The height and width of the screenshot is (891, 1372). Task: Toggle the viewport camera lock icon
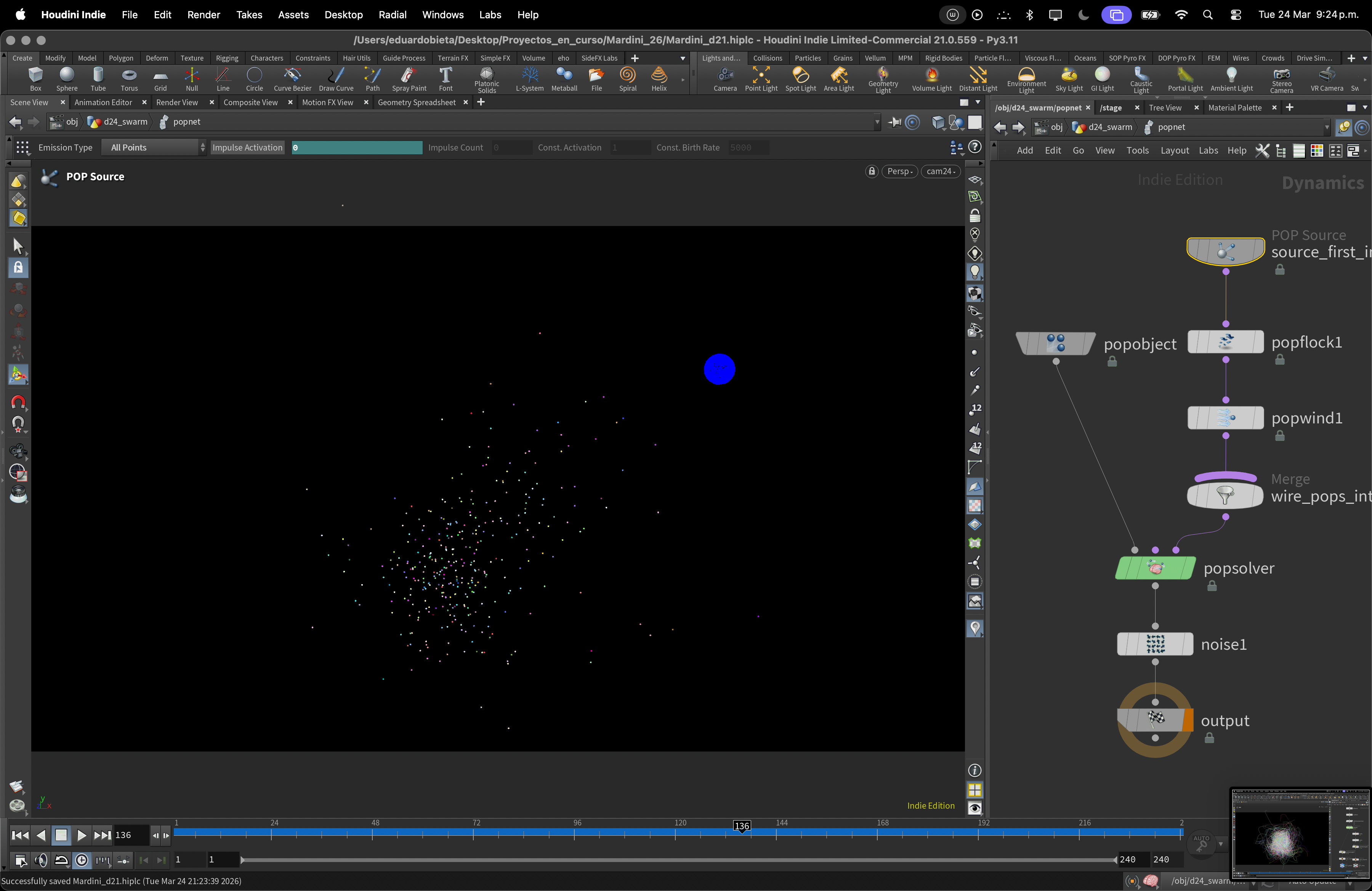[x=872, y=171]
